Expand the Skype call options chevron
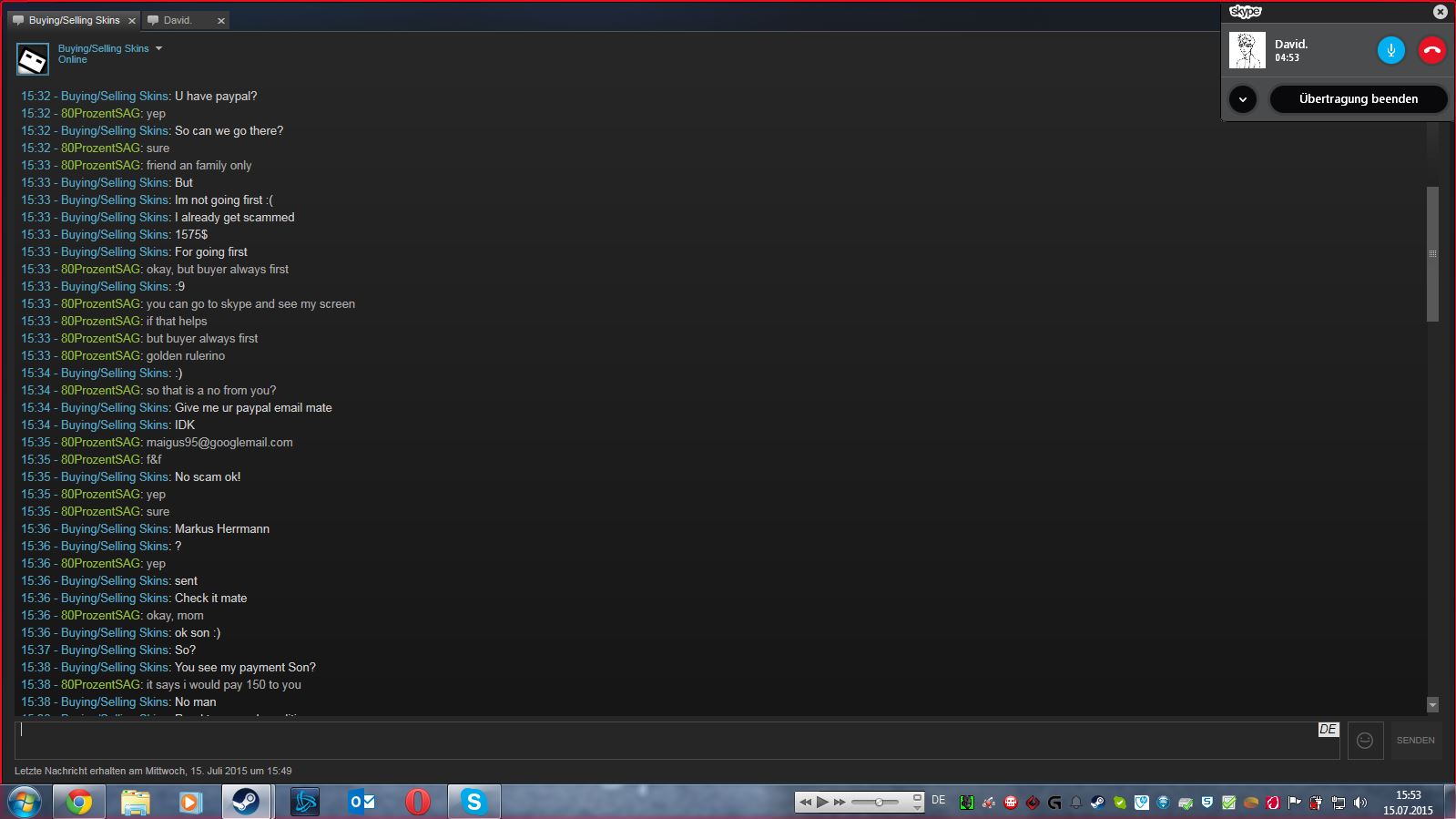This screenshot has height=819, width=1456. [x=1243, y=99]
